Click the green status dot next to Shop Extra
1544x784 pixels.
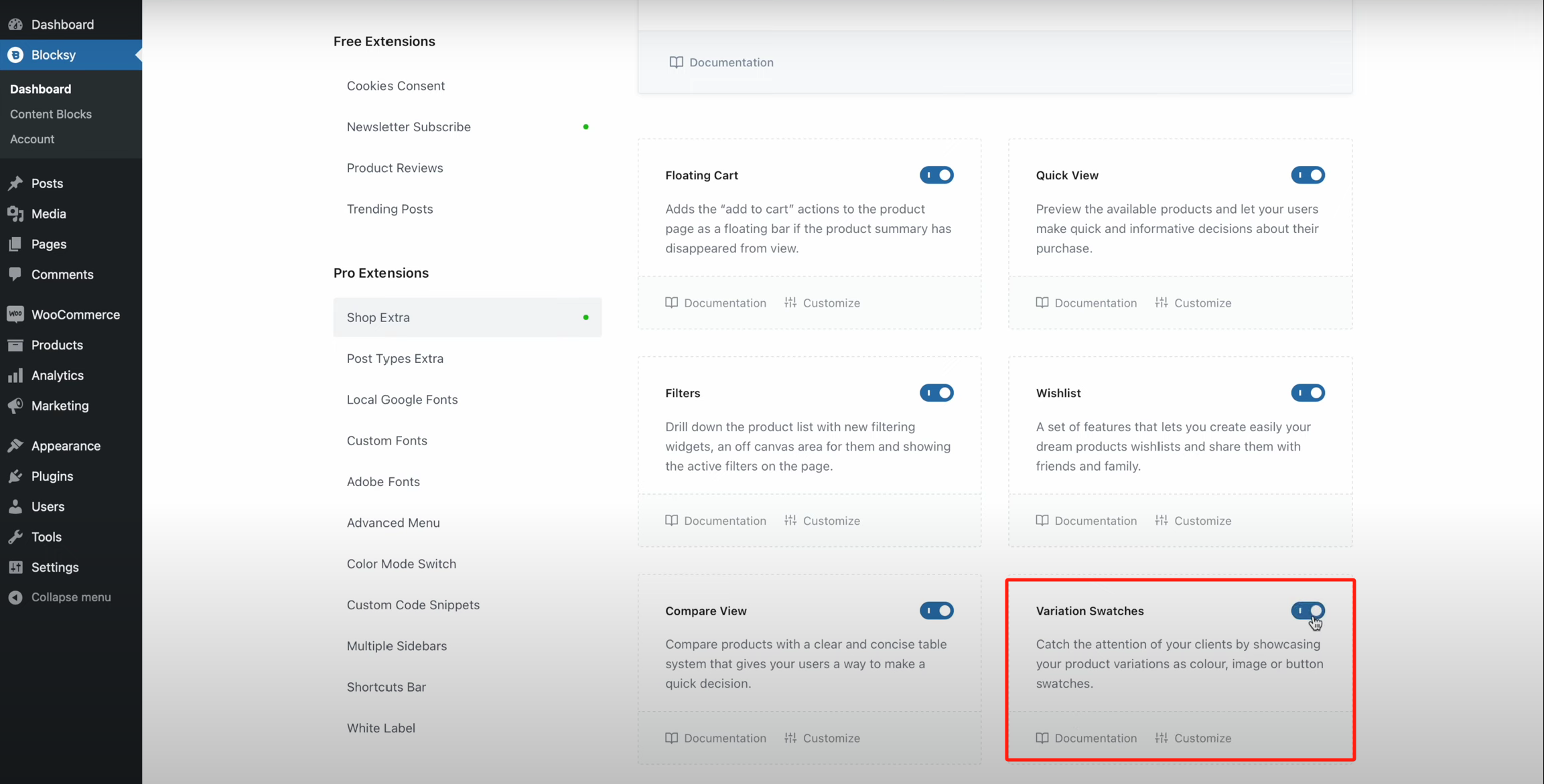(x=587, y=317)
